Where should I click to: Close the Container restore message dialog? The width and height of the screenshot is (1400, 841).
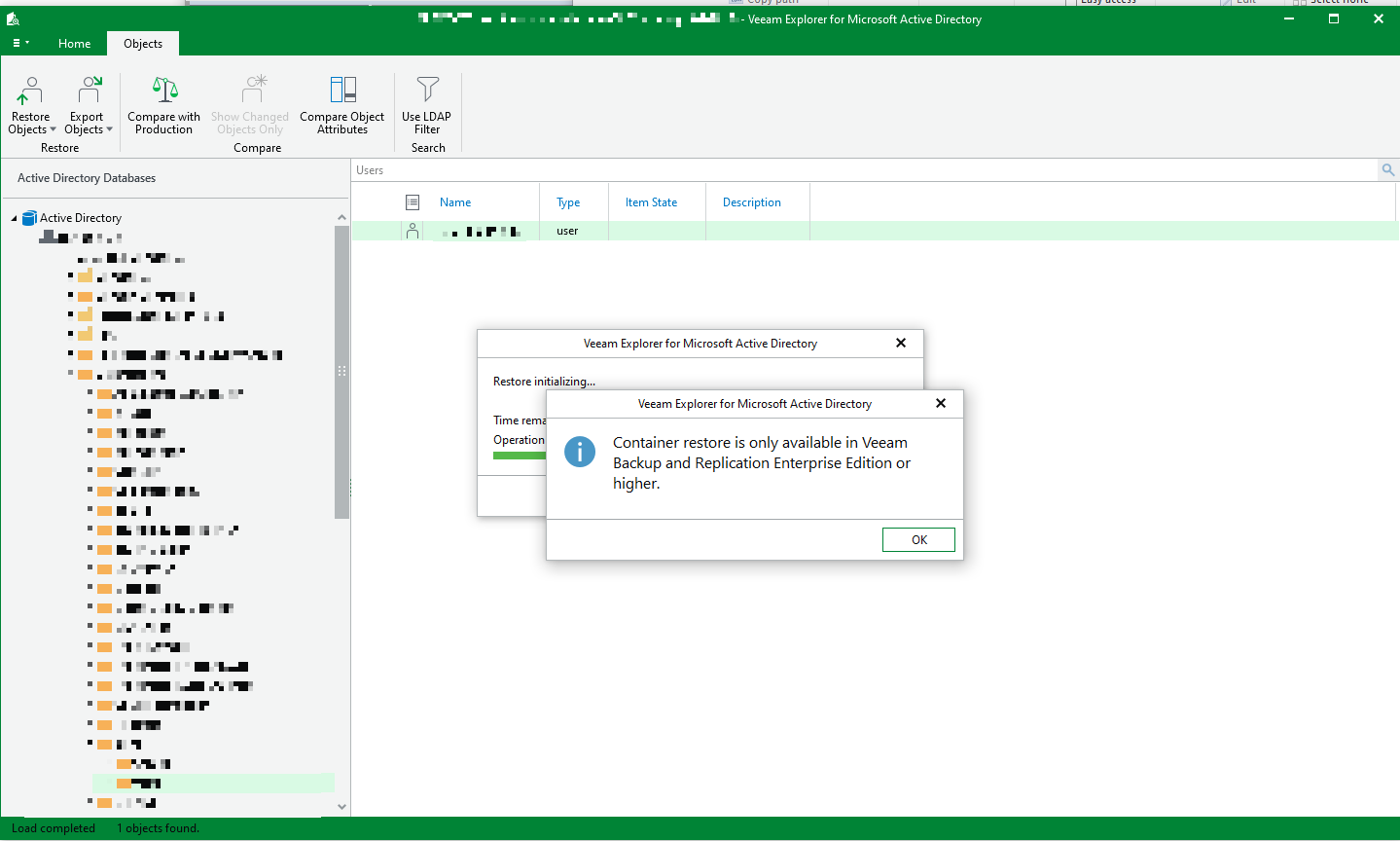[941, 403]
